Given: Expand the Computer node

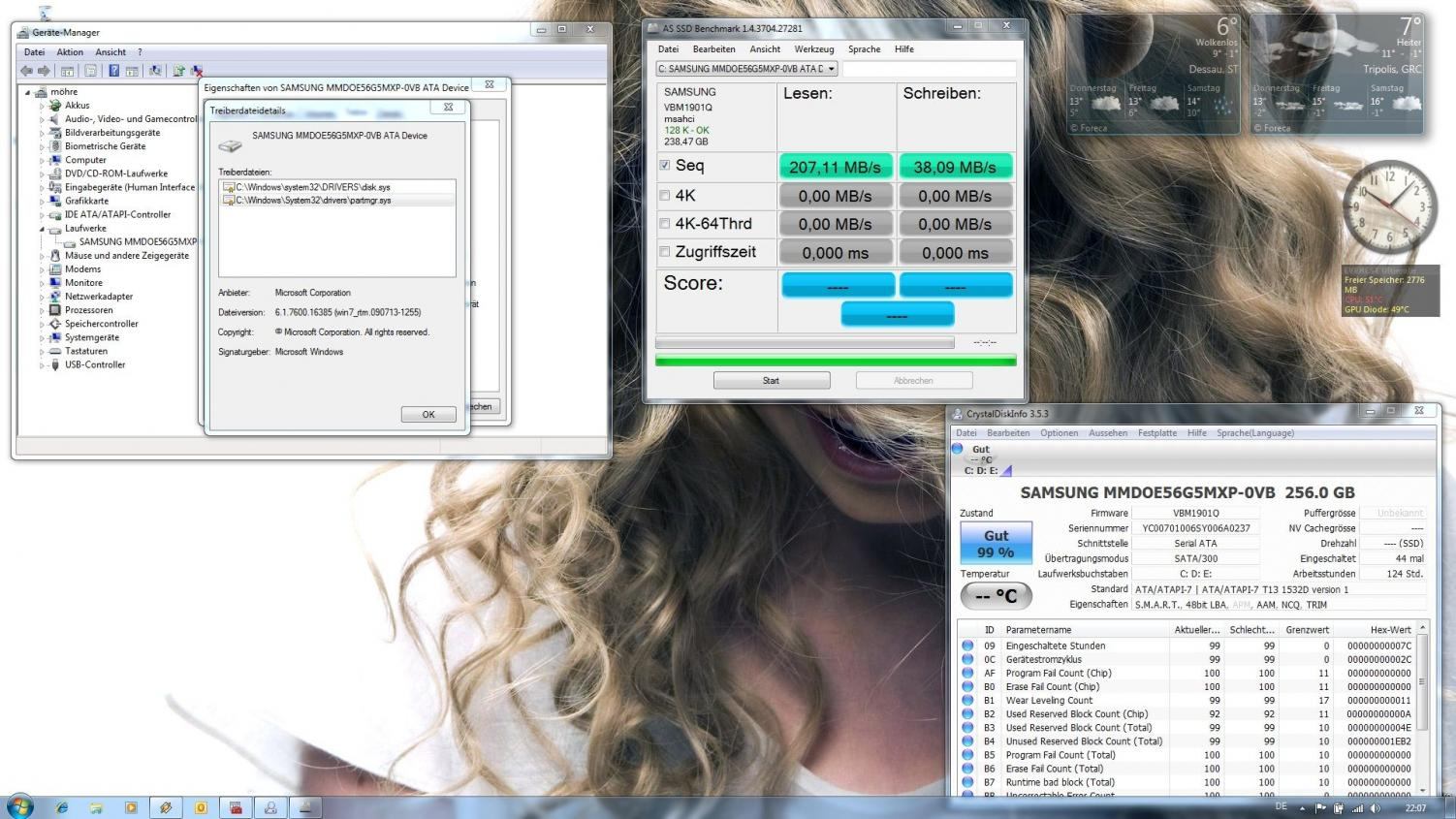Looking at the screenshot, I should click(x=42, y=160).
